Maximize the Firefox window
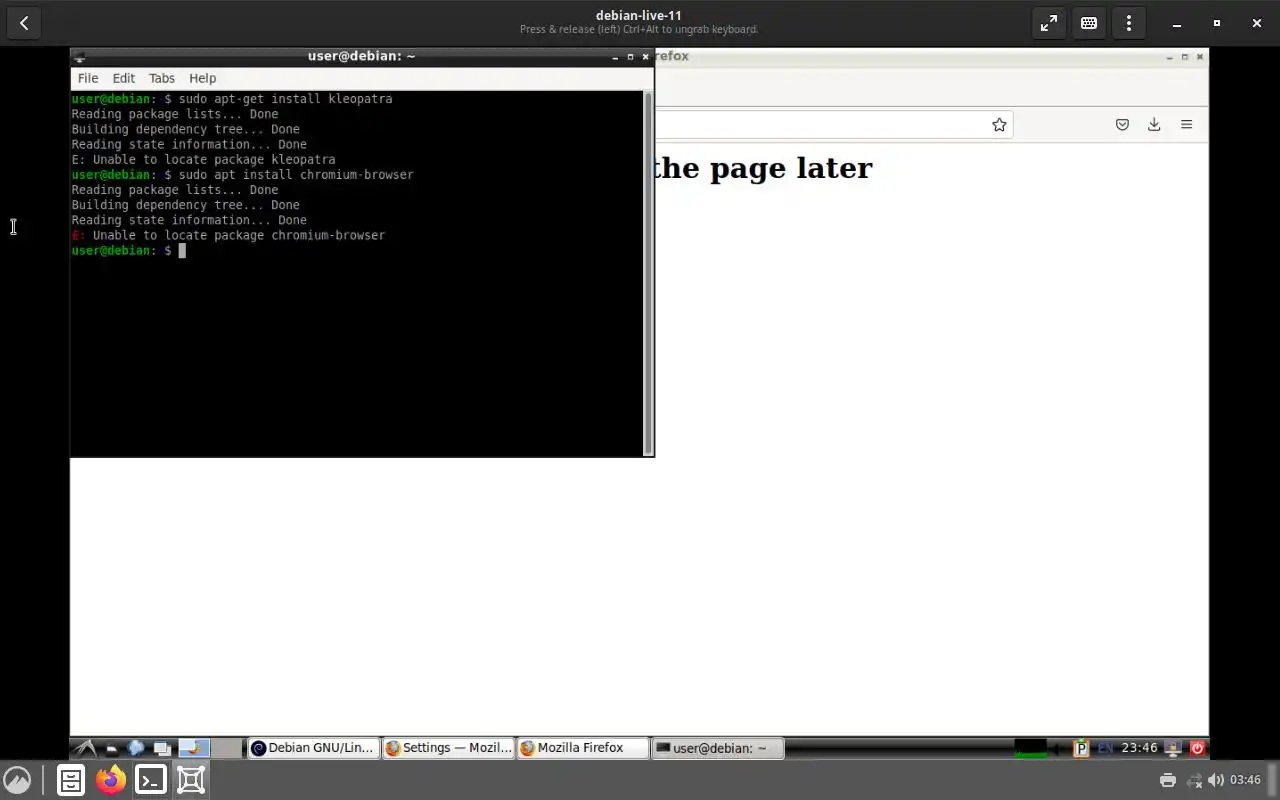The width and height of the screenshot is (1280, 800). pyautogui.click(x=1185, y=57)
